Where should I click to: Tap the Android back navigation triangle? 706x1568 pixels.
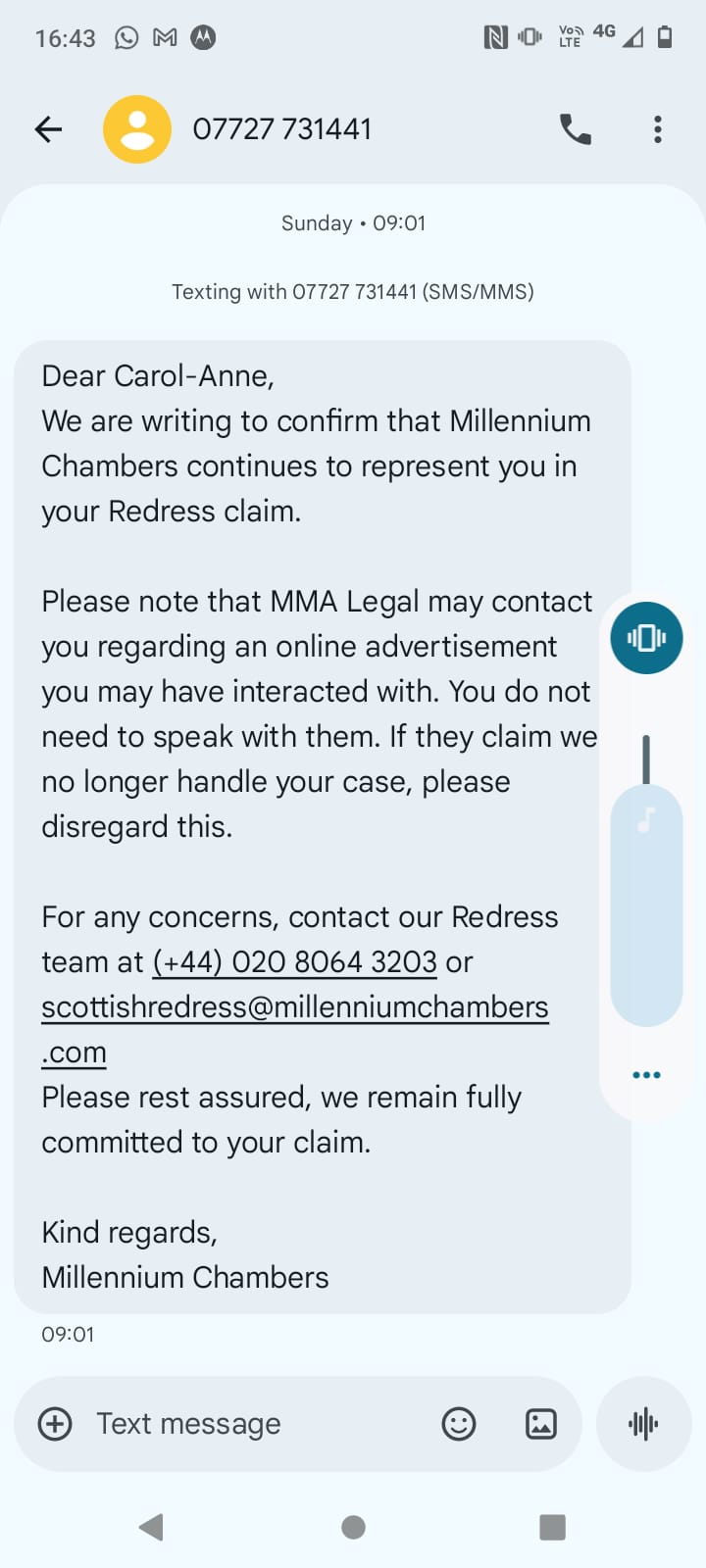click(151, 1527)
